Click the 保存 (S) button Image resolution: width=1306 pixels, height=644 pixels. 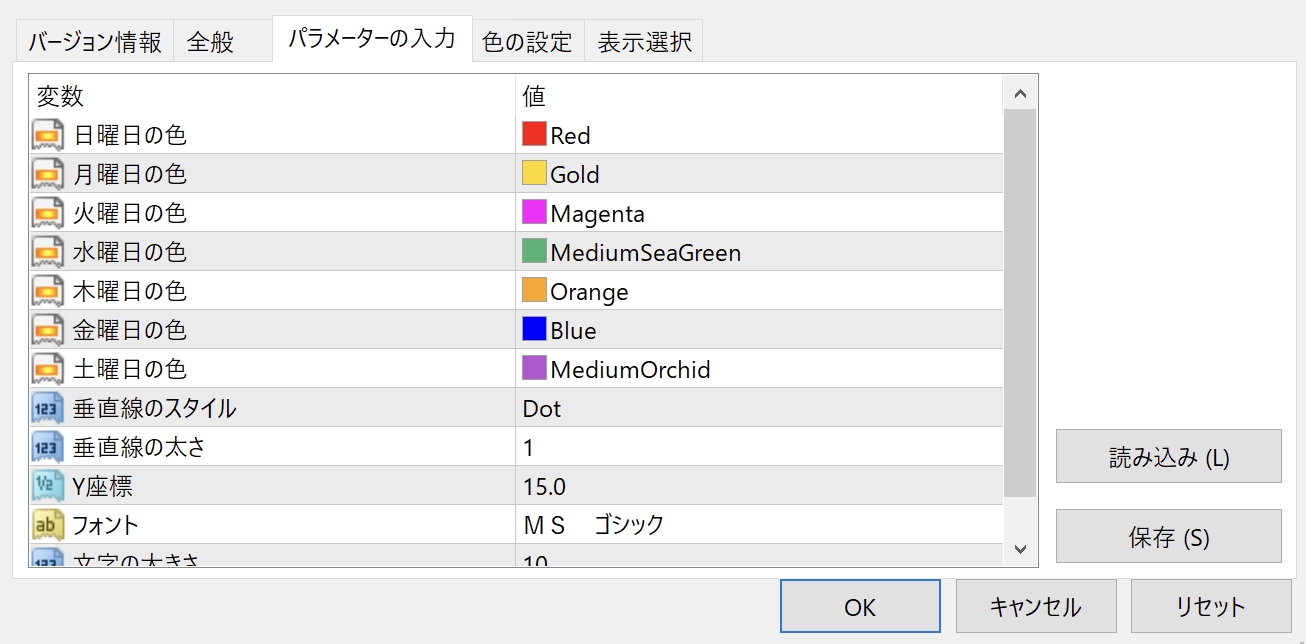1168,537
